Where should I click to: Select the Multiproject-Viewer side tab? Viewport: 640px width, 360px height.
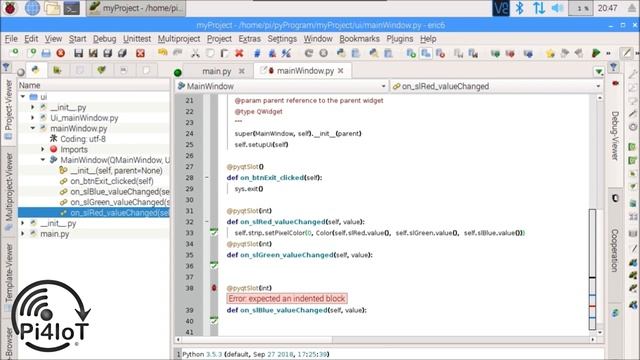point(9,191)
